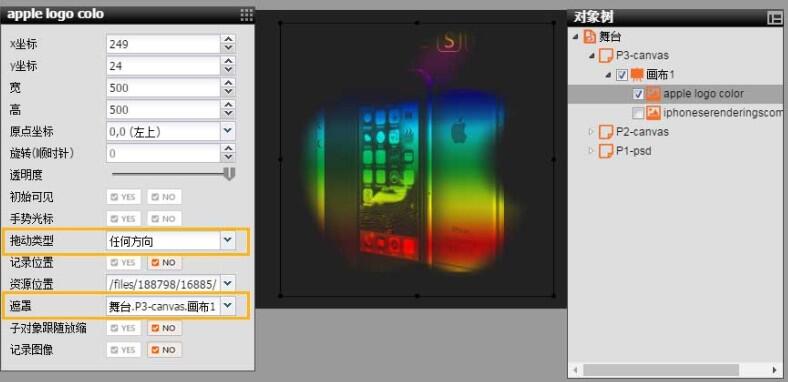Toggle the 画布1 visibility checkbox
Screen dimensions: 788x382
(622, 75)
